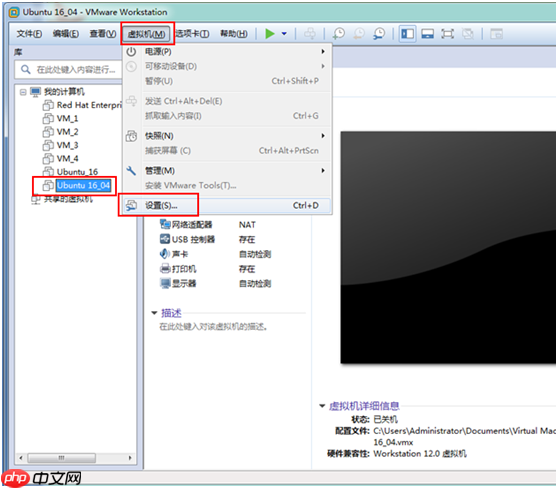Click the library horizontal scrollbar thumb

(62, 458)
